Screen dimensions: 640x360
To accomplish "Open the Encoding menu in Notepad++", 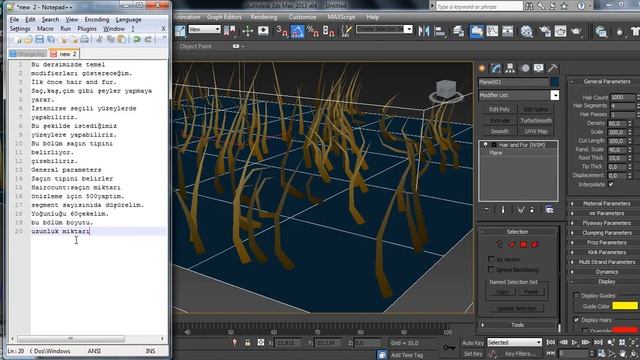I will click(x=97, y=20).
